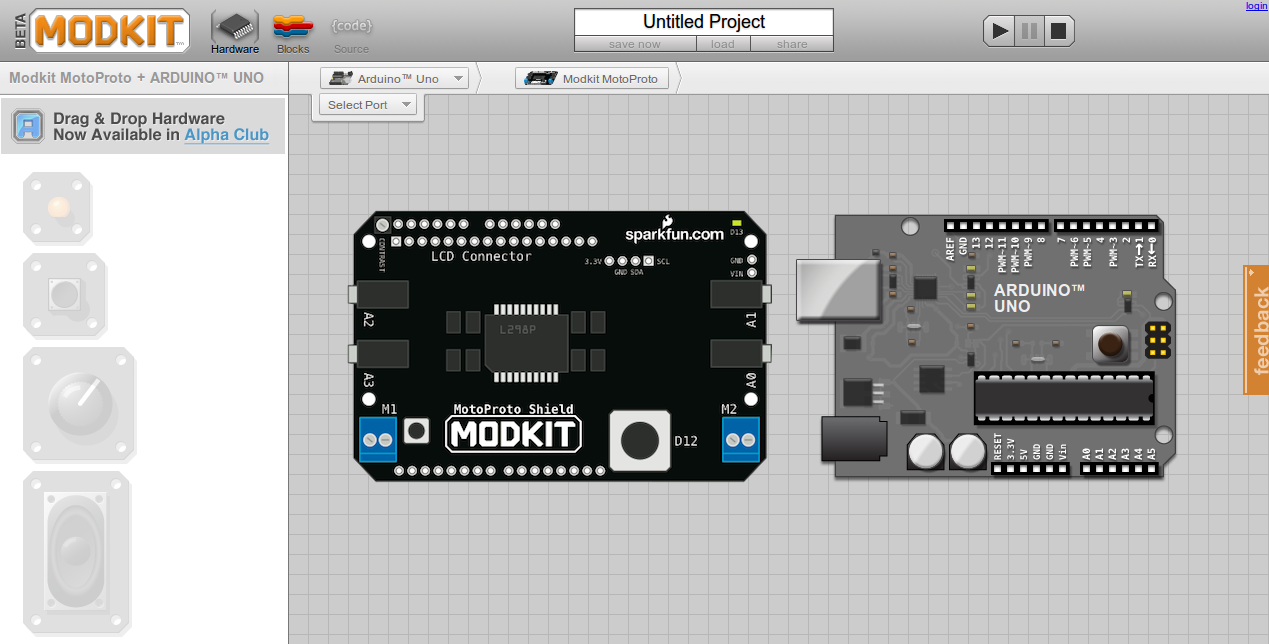Click the A3 connector on the shield
The width and height of the screenshot is (1269, 644).
pyautogui.click(x=378, y=353)
